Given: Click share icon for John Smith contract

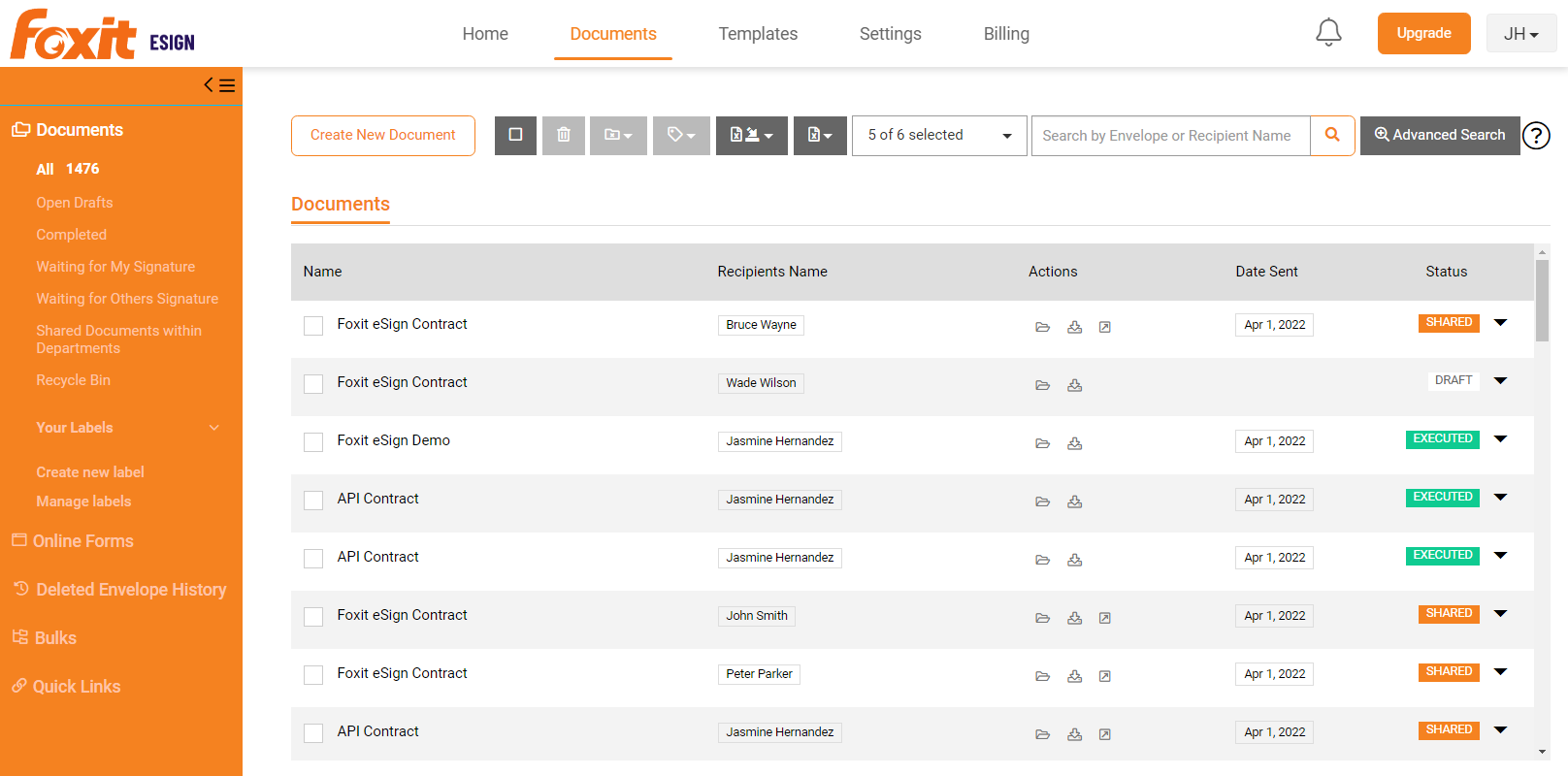Looking at the screenshot, I should point(1104,618).
